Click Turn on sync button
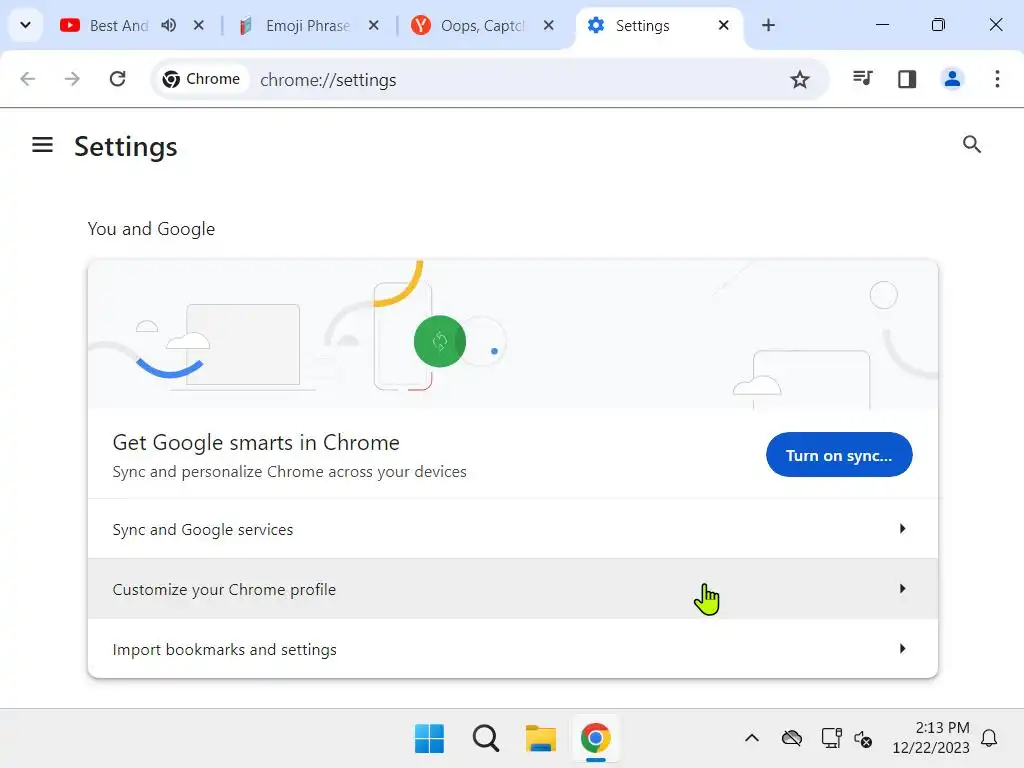The height and width of the screenshot is (768, 1024). tap(839, 455)
